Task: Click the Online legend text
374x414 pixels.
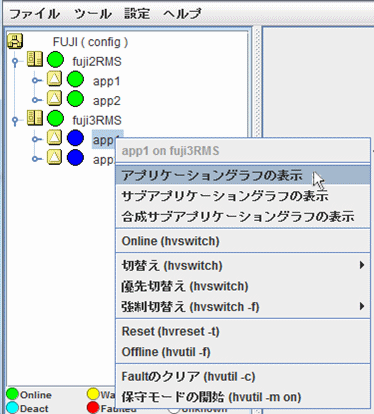Action: pos(36,395)
